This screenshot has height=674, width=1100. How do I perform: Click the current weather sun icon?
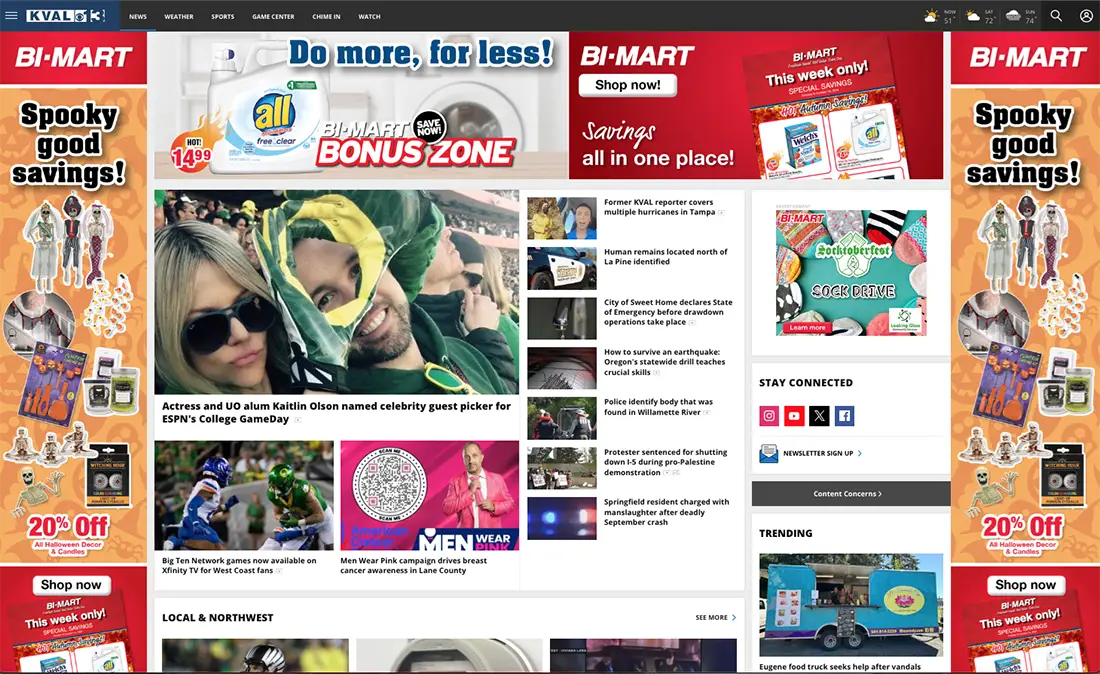[931, 15]
